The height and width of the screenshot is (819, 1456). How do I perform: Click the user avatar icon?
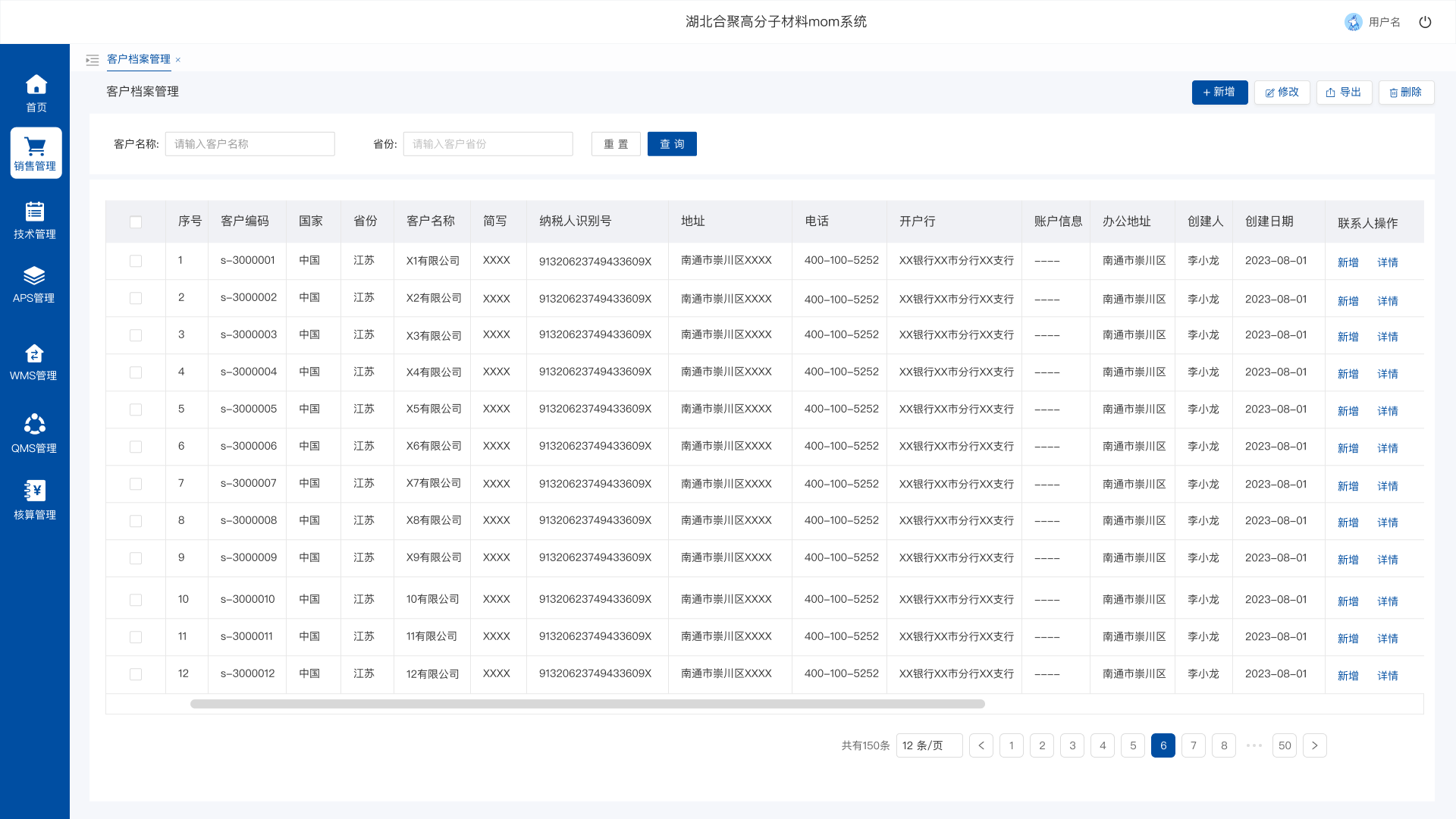pos(1354,22)
